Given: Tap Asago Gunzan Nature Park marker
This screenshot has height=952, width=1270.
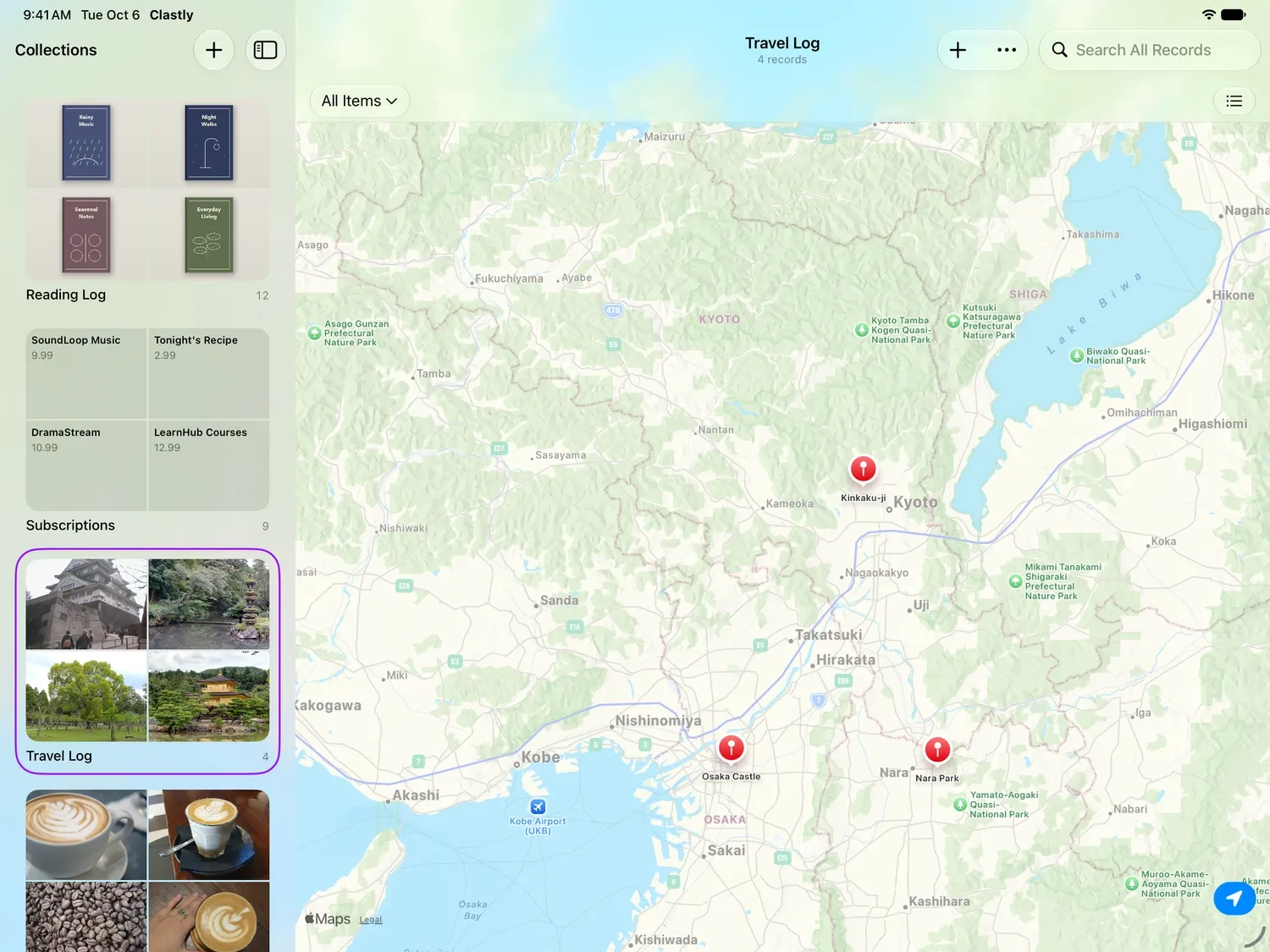Looking at the screenshot, I should click(x=314, y=333).
